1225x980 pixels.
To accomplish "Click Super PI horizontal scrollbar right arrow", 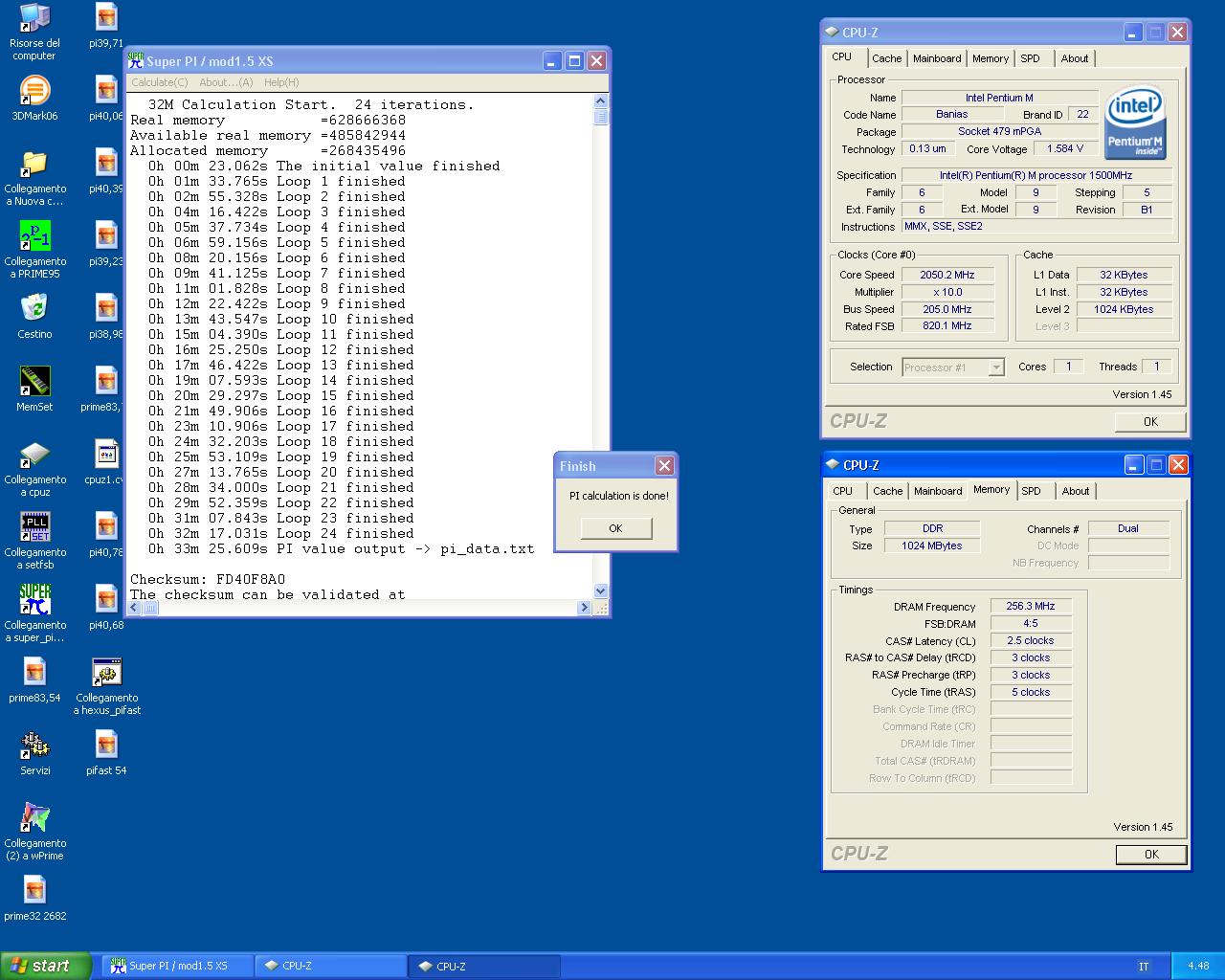I will (584, 608).
